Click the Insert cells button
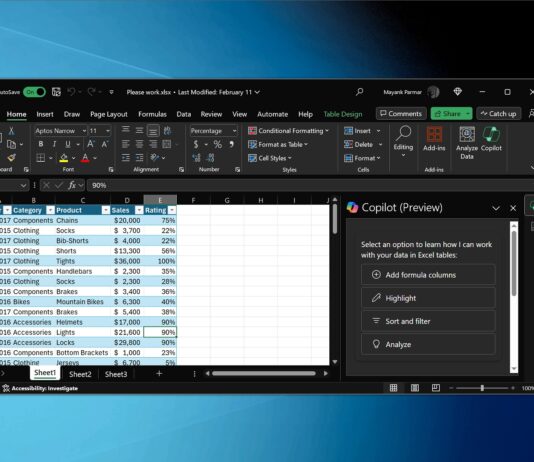The height and width of the screenshot is (462, 534). click(x=358, y=131)
